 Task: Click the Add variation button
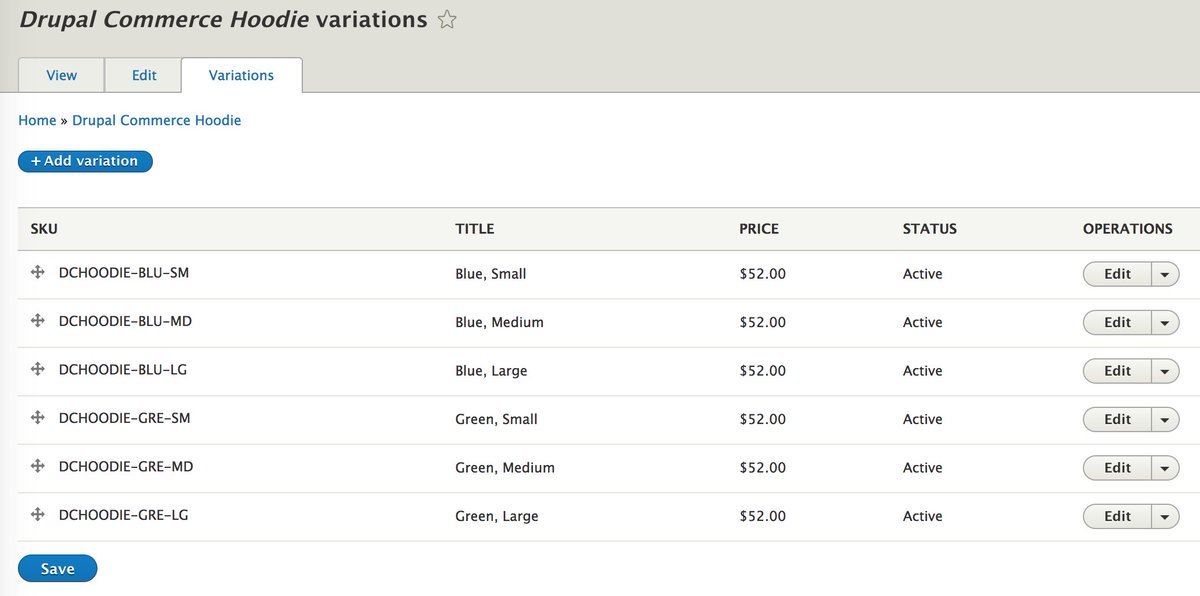coord(85,161)
